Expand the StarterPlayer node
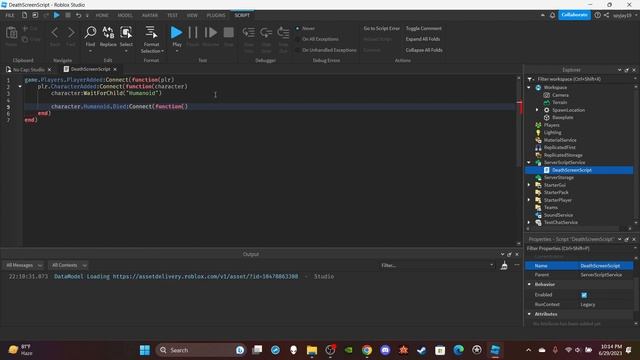Screen dimensions: 640x360 coord(529,200)
